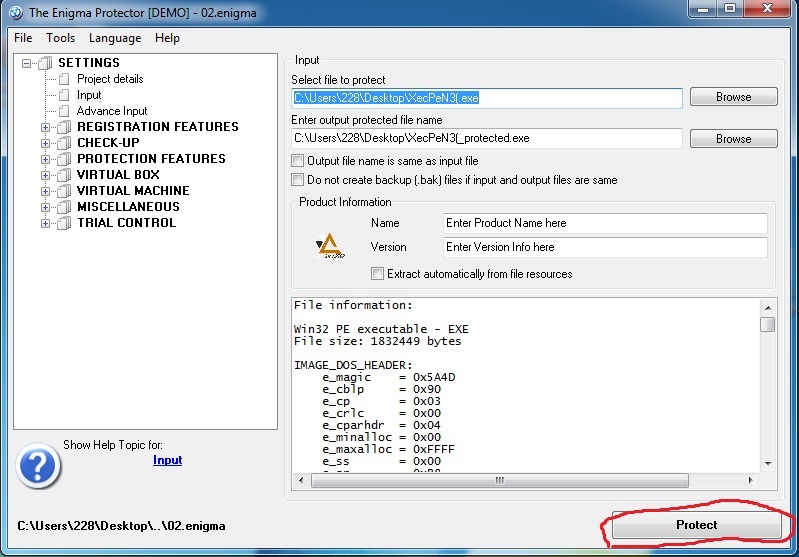Click the project path 02.enigma status text
This screenshot has height=557, width=799.
coord(121,526)
